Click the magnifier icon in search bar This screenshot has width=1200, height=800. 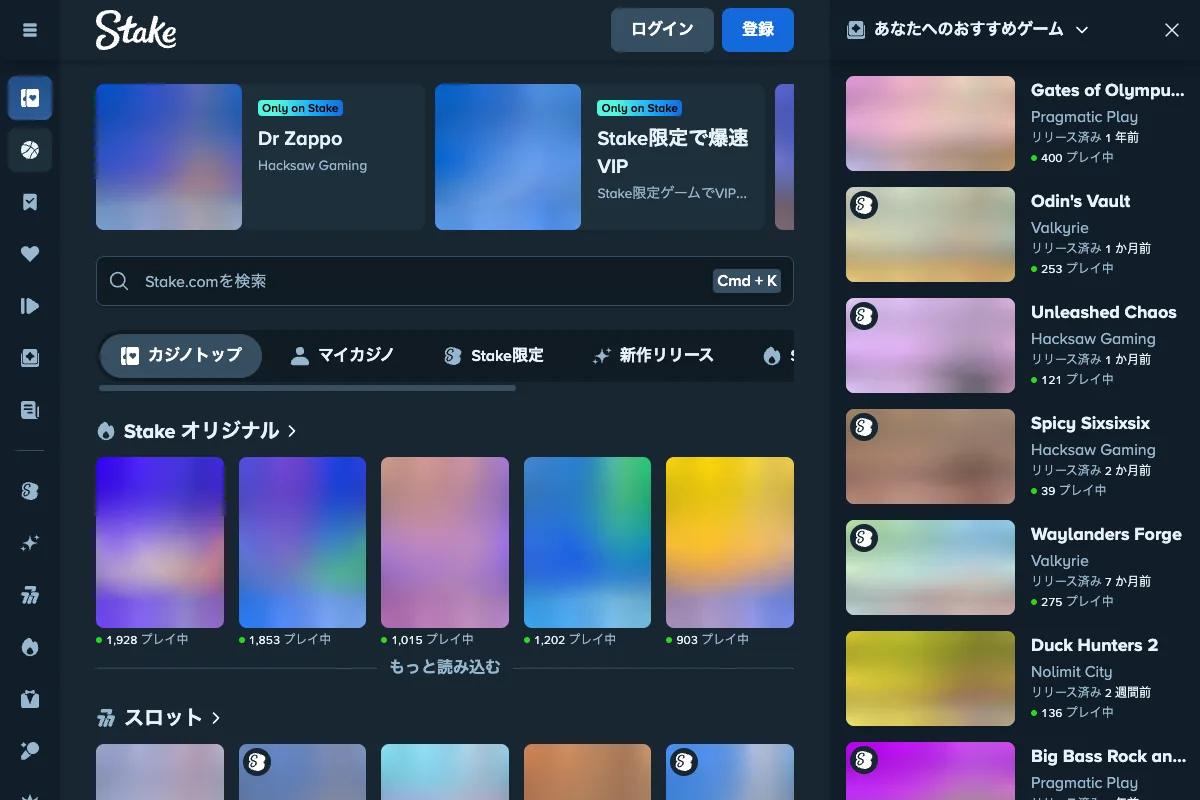[119, 281]
